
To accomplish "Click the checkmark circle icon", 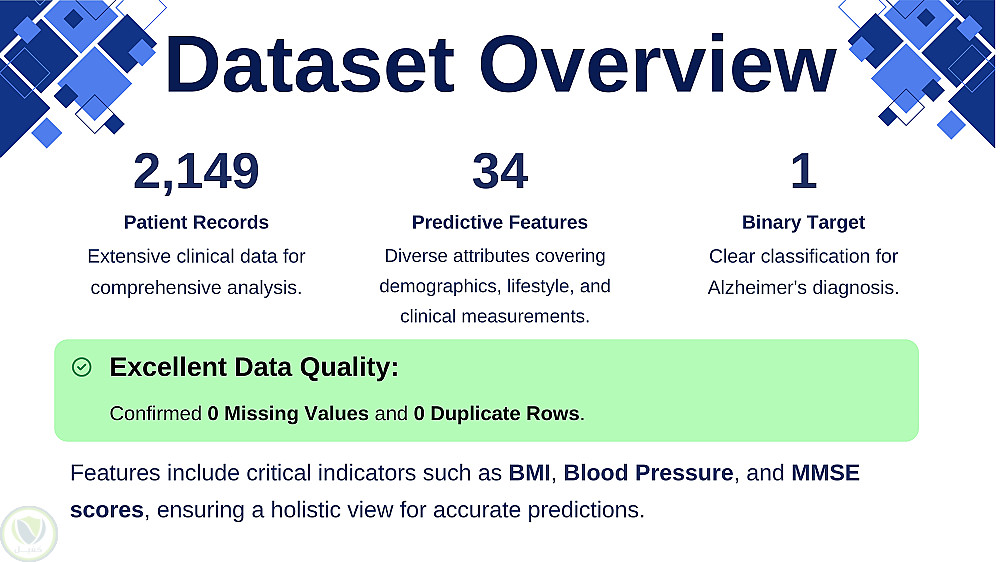I will click(82, 368).
